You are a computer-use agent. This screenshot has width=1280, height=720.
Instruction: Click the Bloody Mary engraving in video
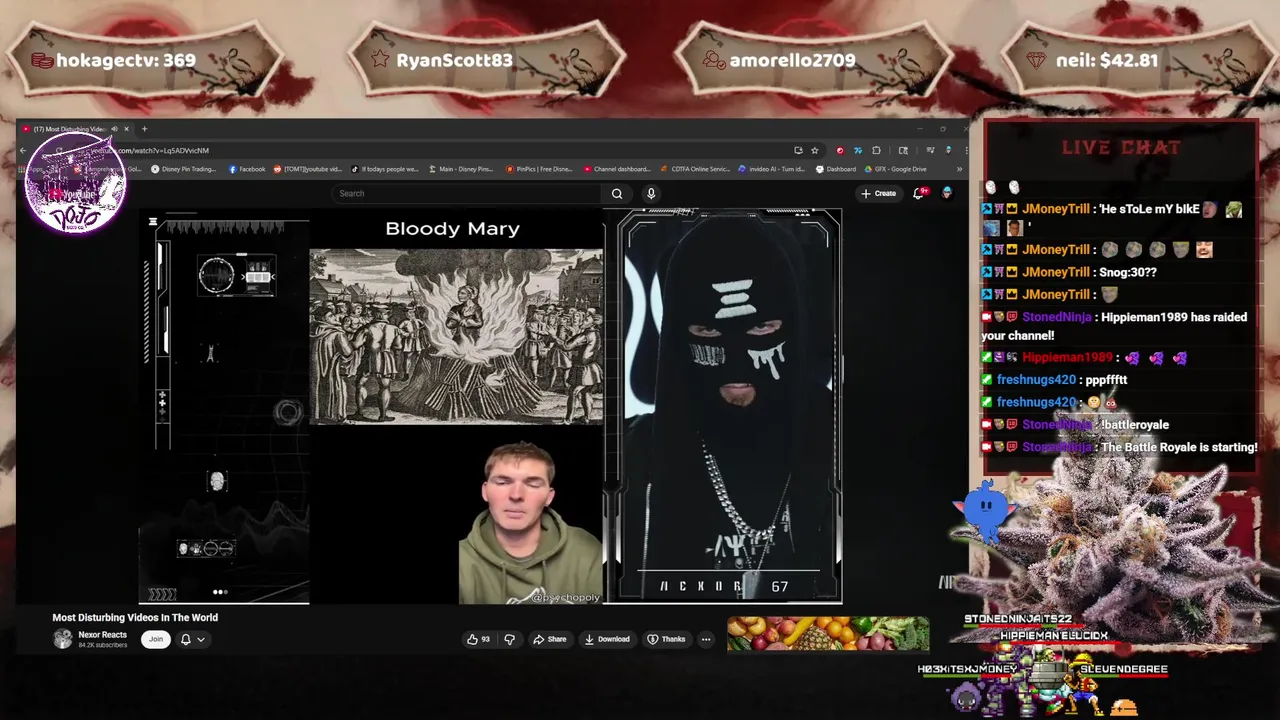[456, 337]
